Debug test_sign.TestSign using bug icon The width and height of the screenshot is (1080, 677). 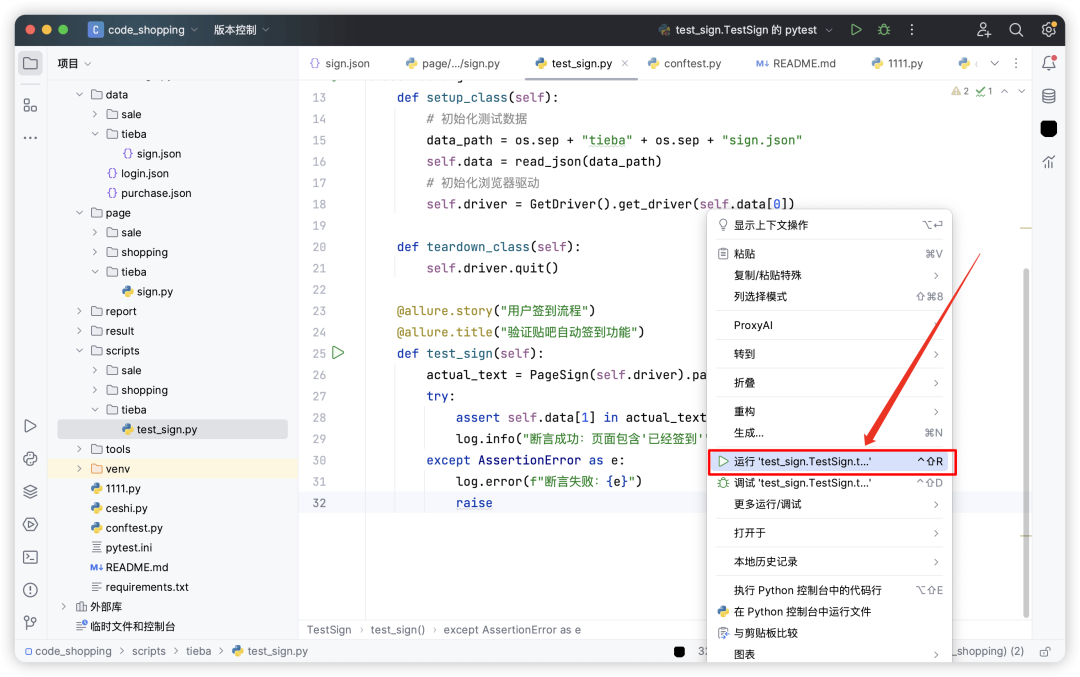[884, 30]
